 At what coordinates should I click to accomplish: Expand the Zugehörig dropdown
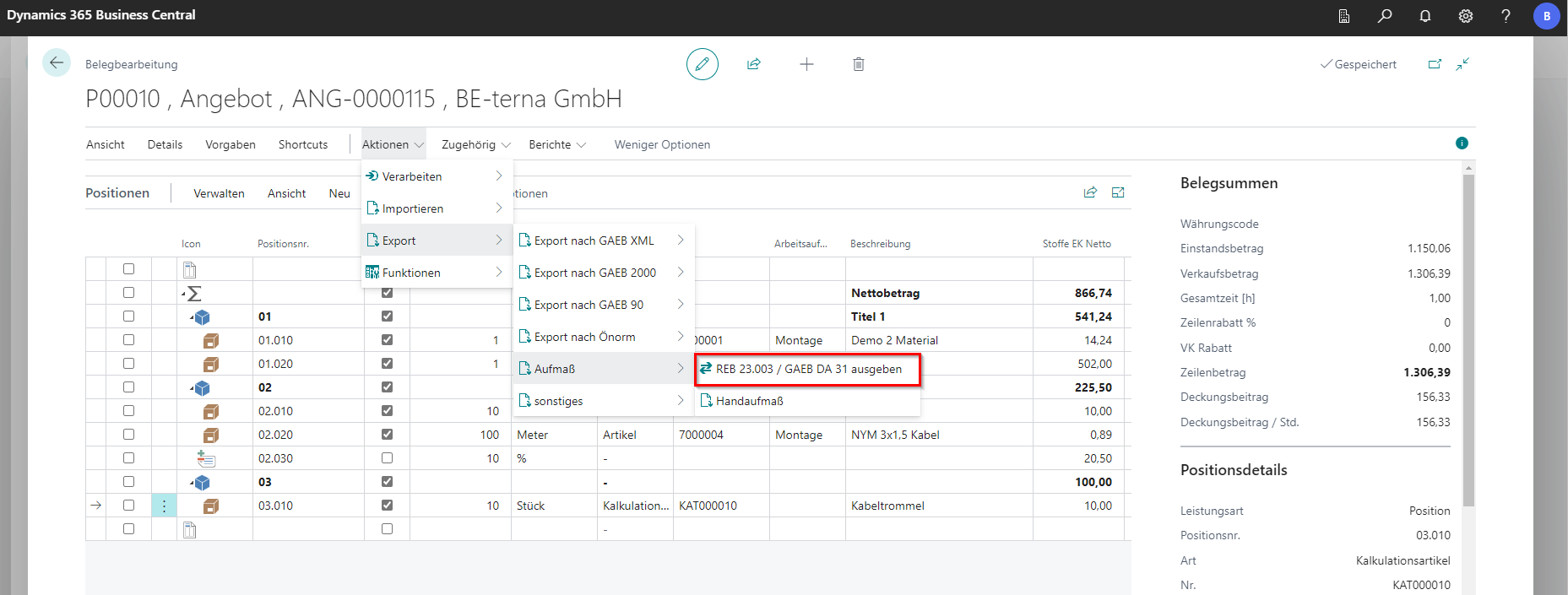(476, 144)
